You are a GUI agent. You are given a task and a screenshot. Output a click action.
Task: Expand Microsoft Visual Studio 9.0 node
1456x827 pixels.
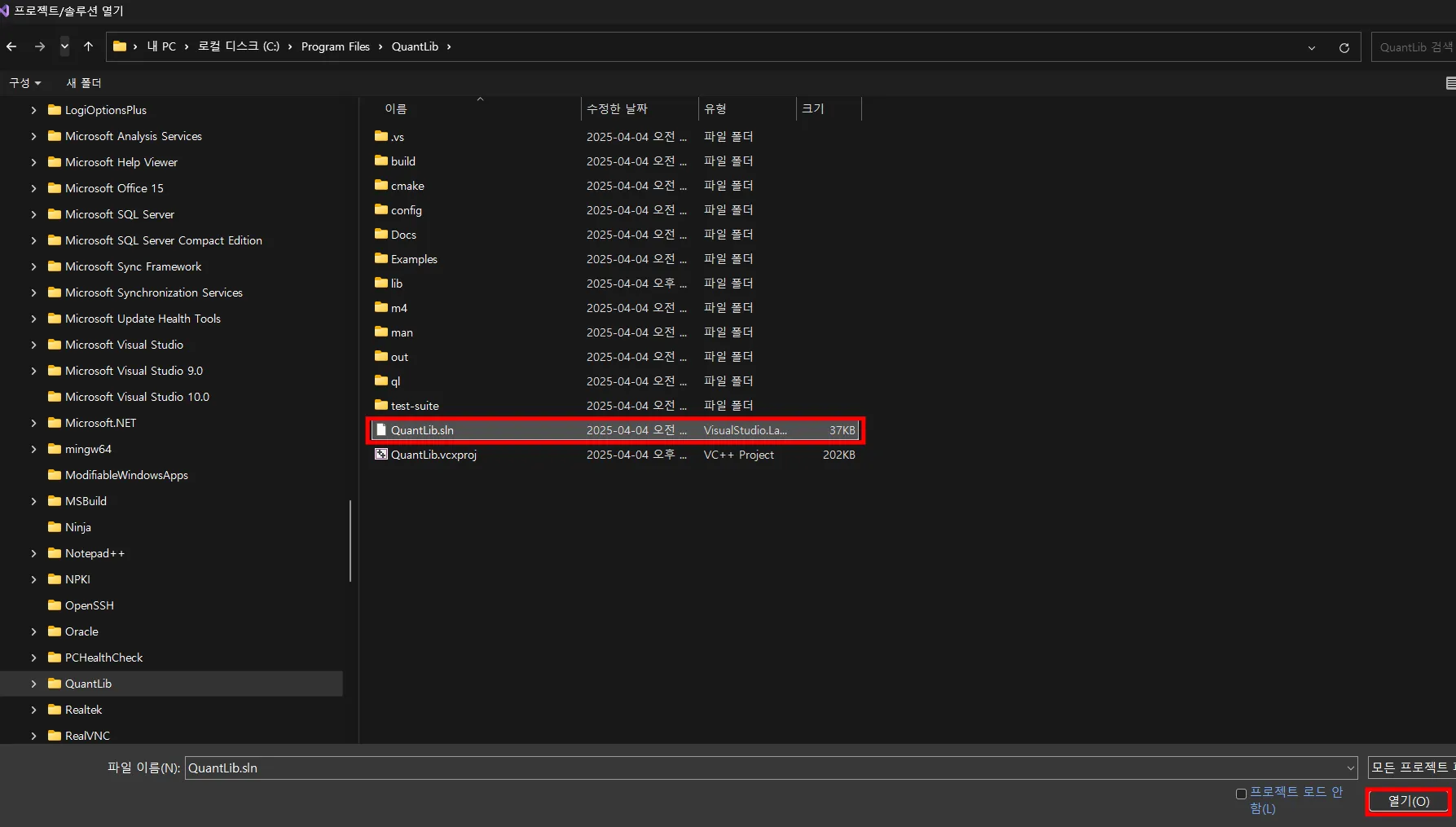click(33, 371)
